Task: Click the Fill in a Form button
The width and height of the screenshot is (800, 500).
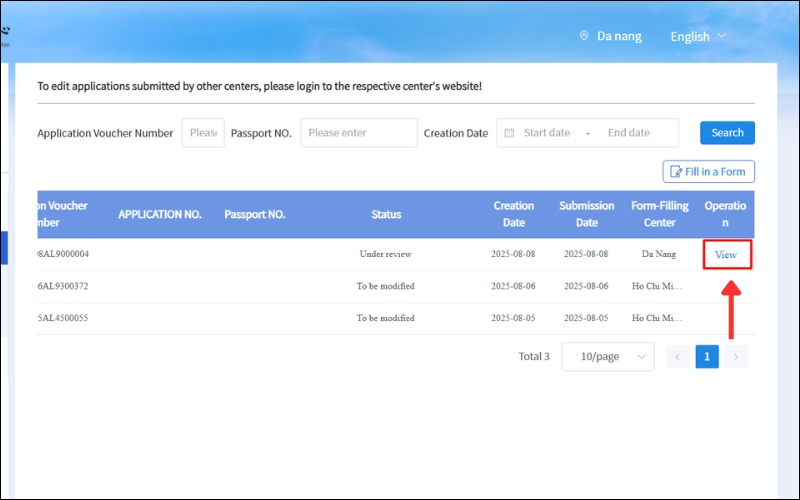Action: [x=708, y=172]
